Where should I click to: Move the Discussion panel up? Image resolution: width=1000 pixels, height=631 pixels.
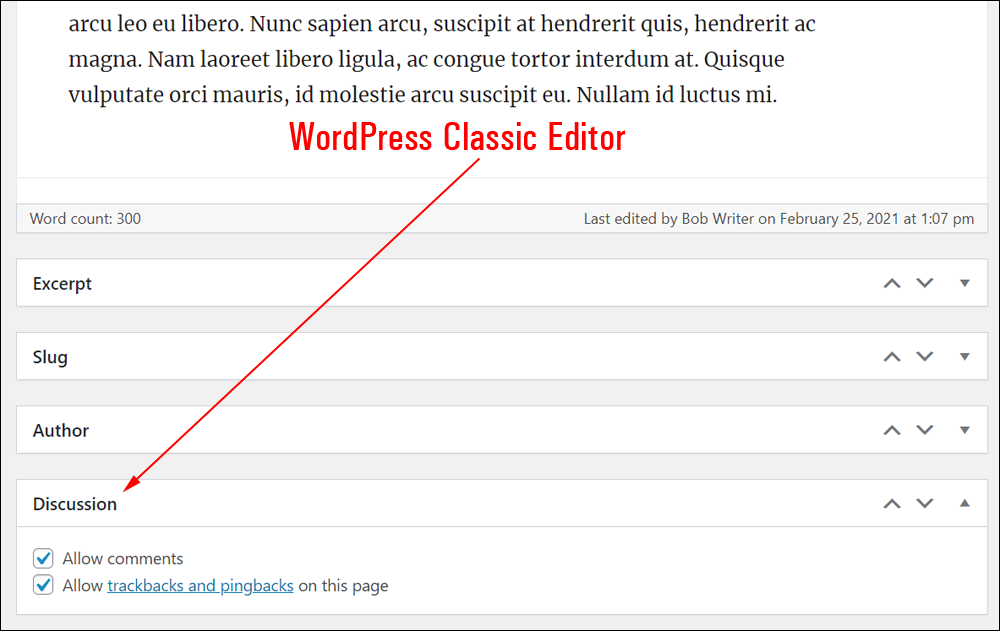pyautogui.click(x=892, y=504)
